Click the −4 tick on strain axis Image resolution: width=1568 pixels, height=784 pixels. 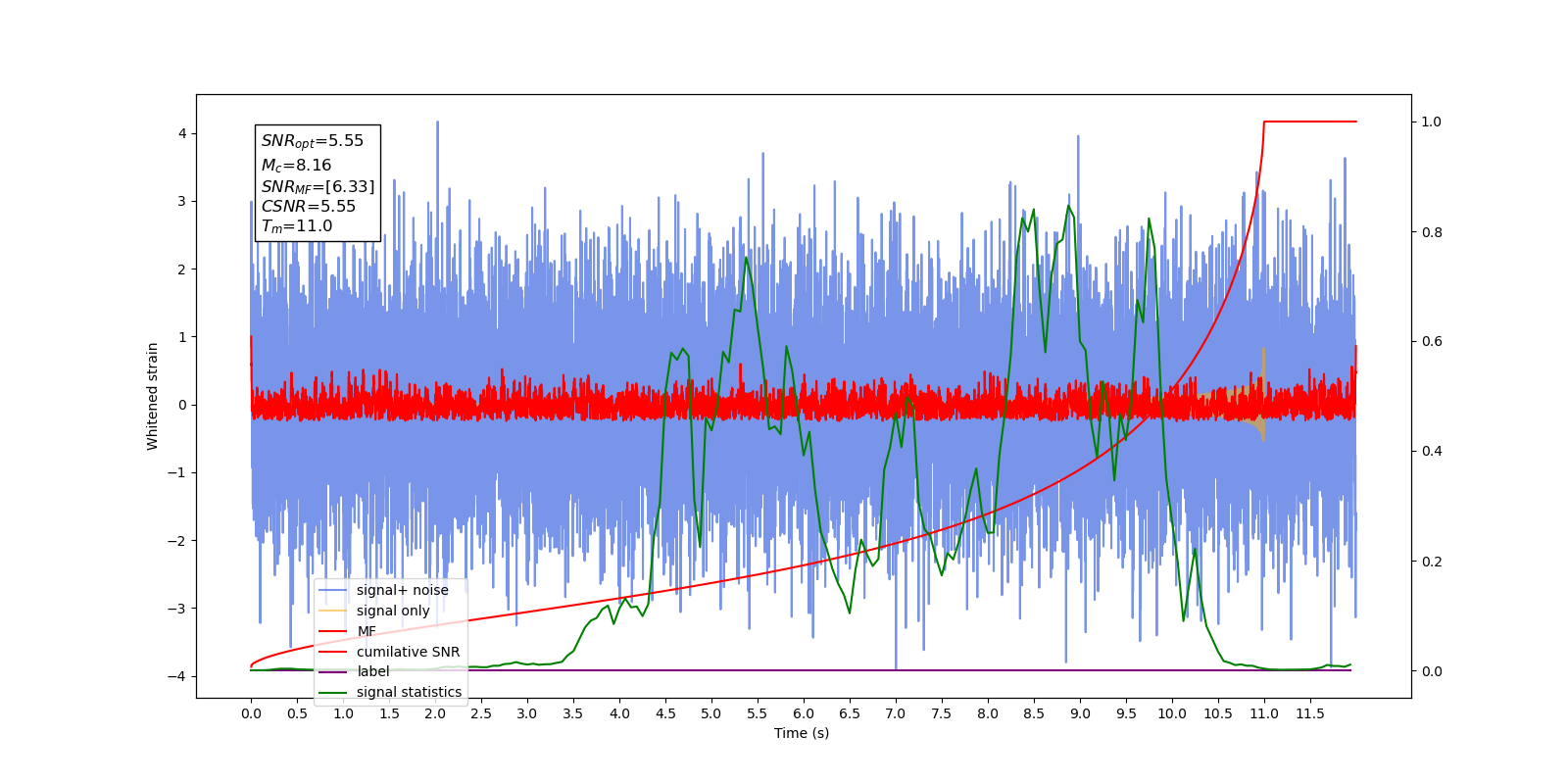[x=177, y=676]
